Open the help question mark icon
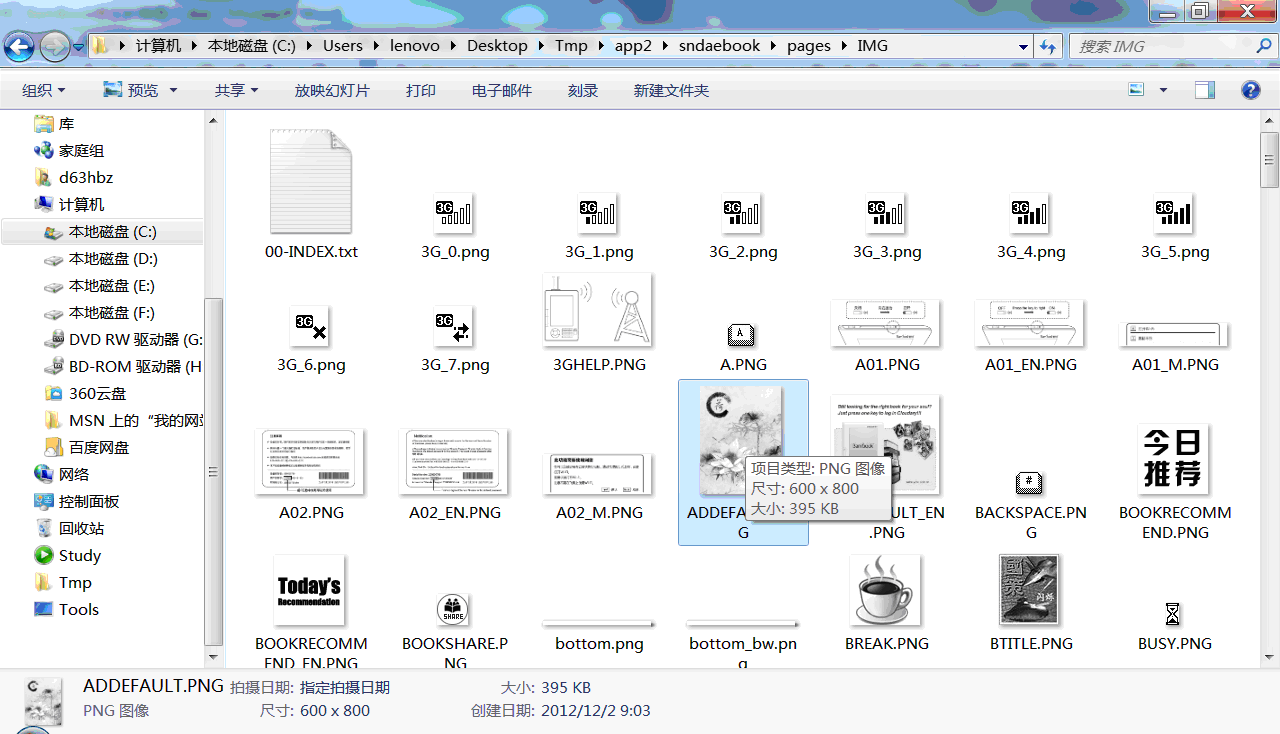 1250,90
